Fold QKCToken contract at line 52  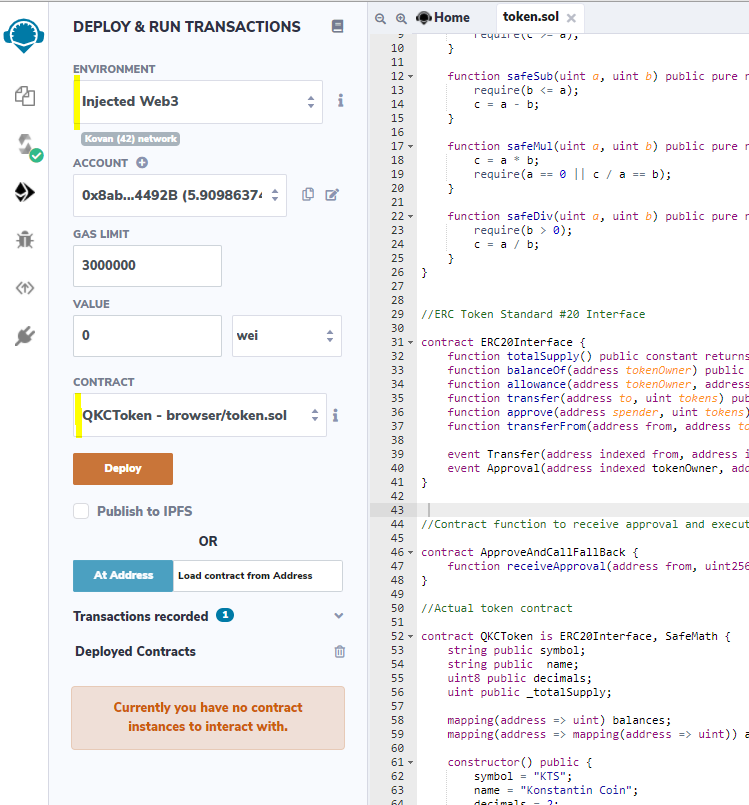pos(411,637)
